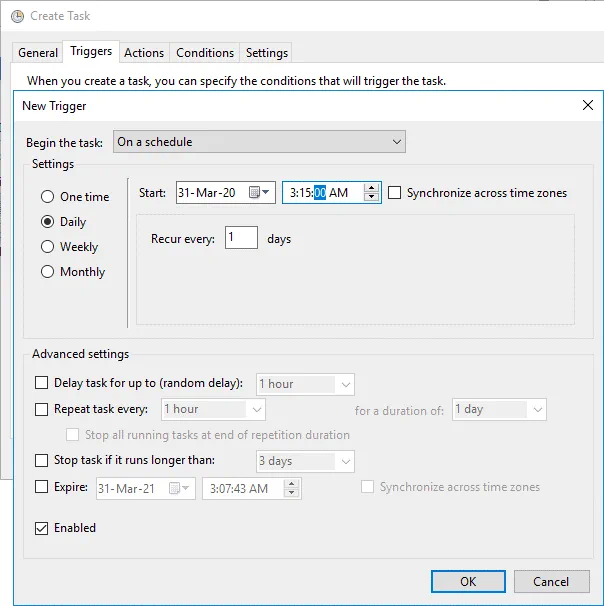Screen dimensions: 604x606
Task: Decrease Start time with down spinner arrow
Action: pos(372,198)
